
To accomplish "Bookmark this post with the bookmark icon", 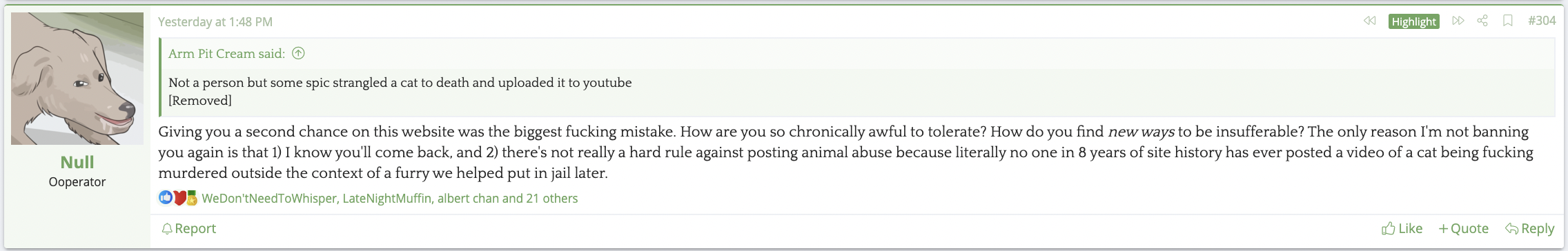I will coord(1508,21).
